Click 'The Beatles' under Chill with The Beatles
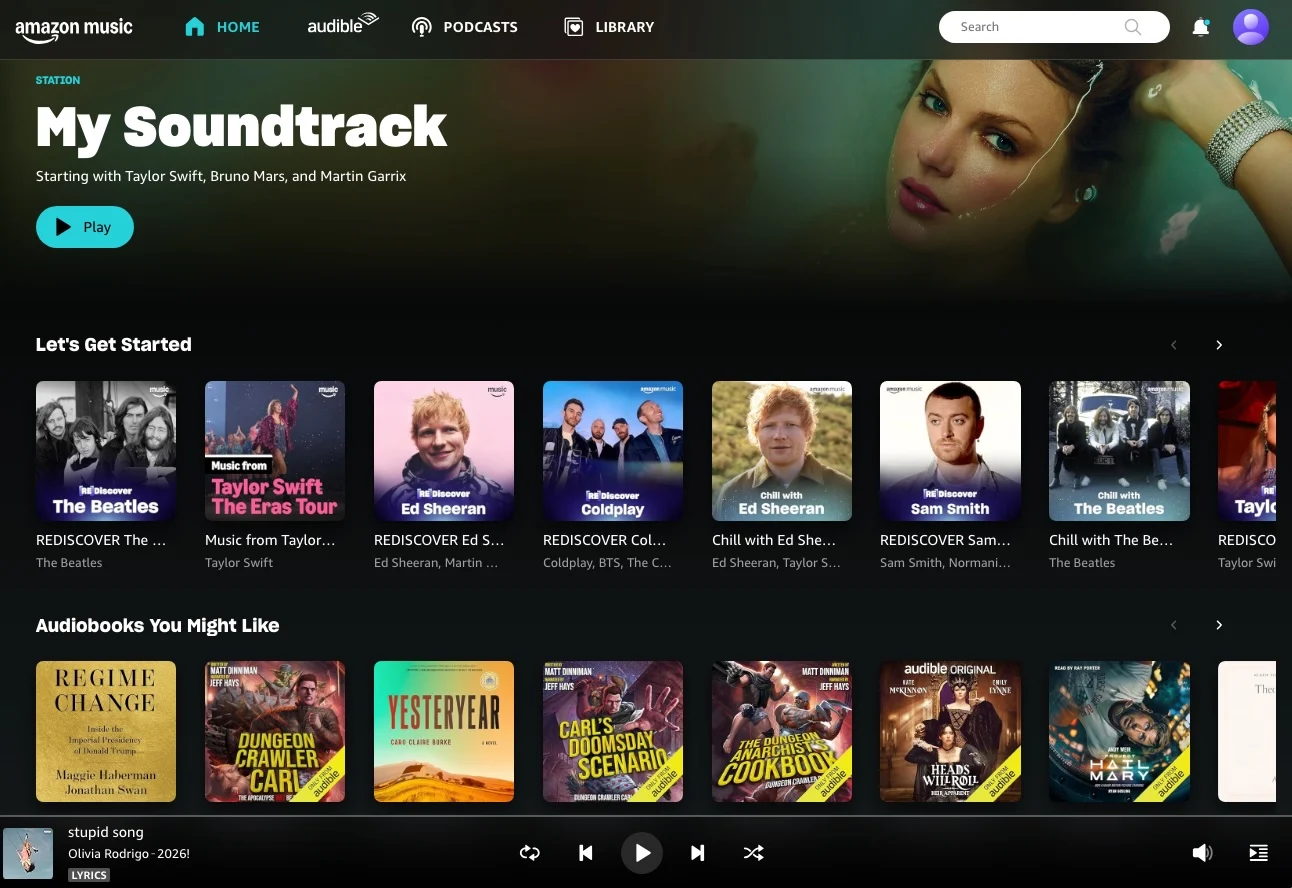The height and width of the screenshot is (888, 1292). [1082, 563]
